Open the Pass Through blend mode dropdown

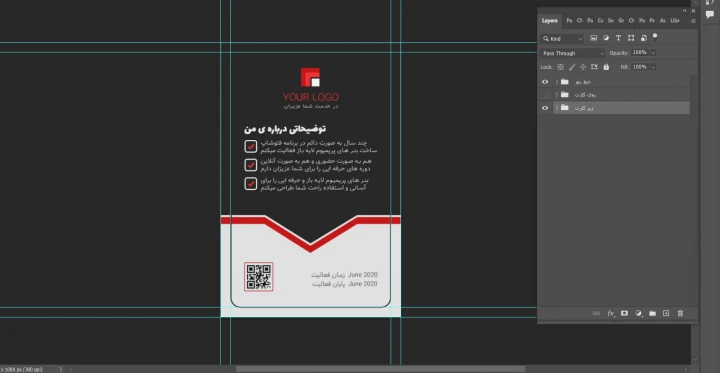(572, 53)
